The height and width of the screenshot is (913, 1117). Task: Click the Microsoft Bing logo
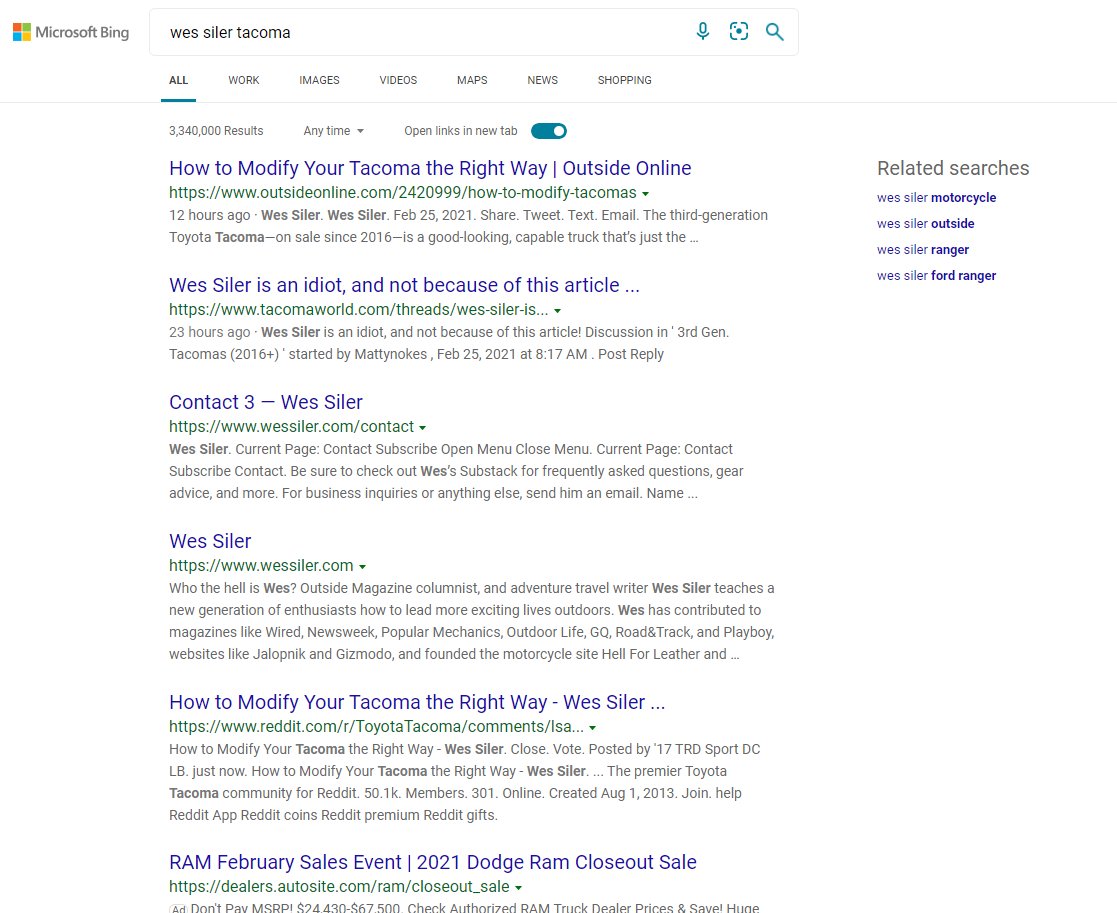(71, 32)
